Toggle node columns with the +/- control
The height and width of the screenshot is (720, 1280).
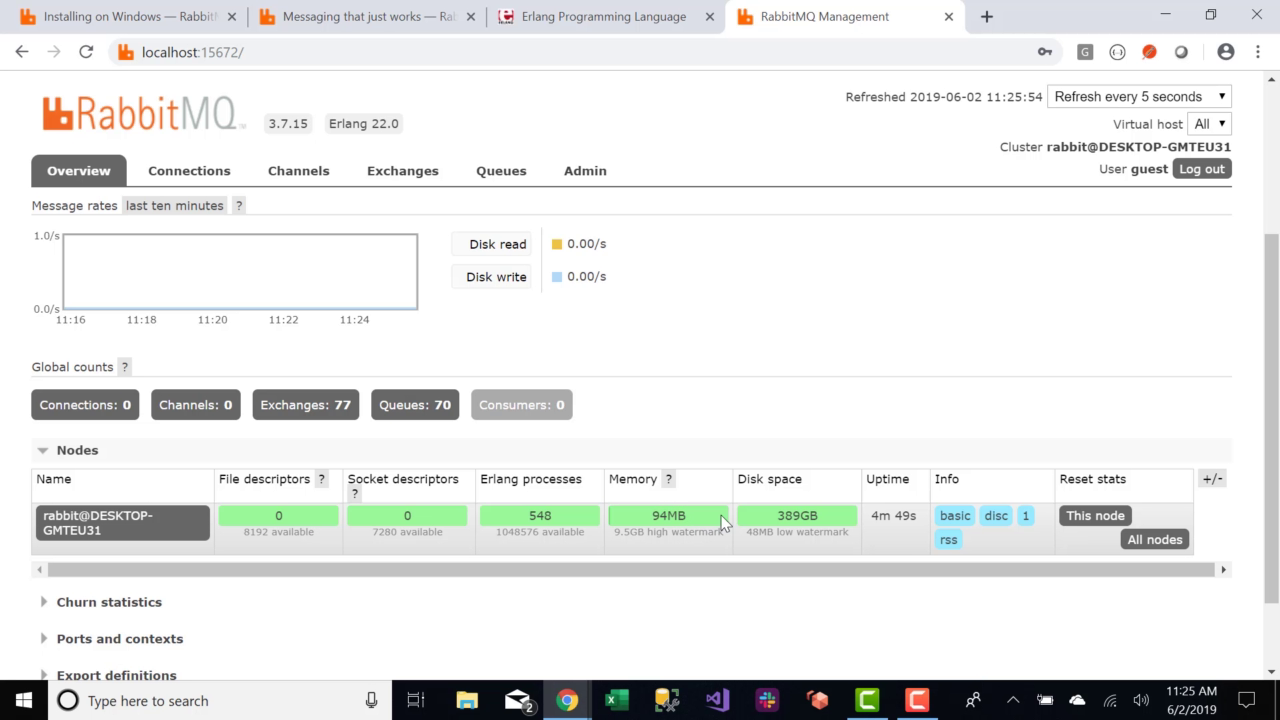click(1212, 479)
